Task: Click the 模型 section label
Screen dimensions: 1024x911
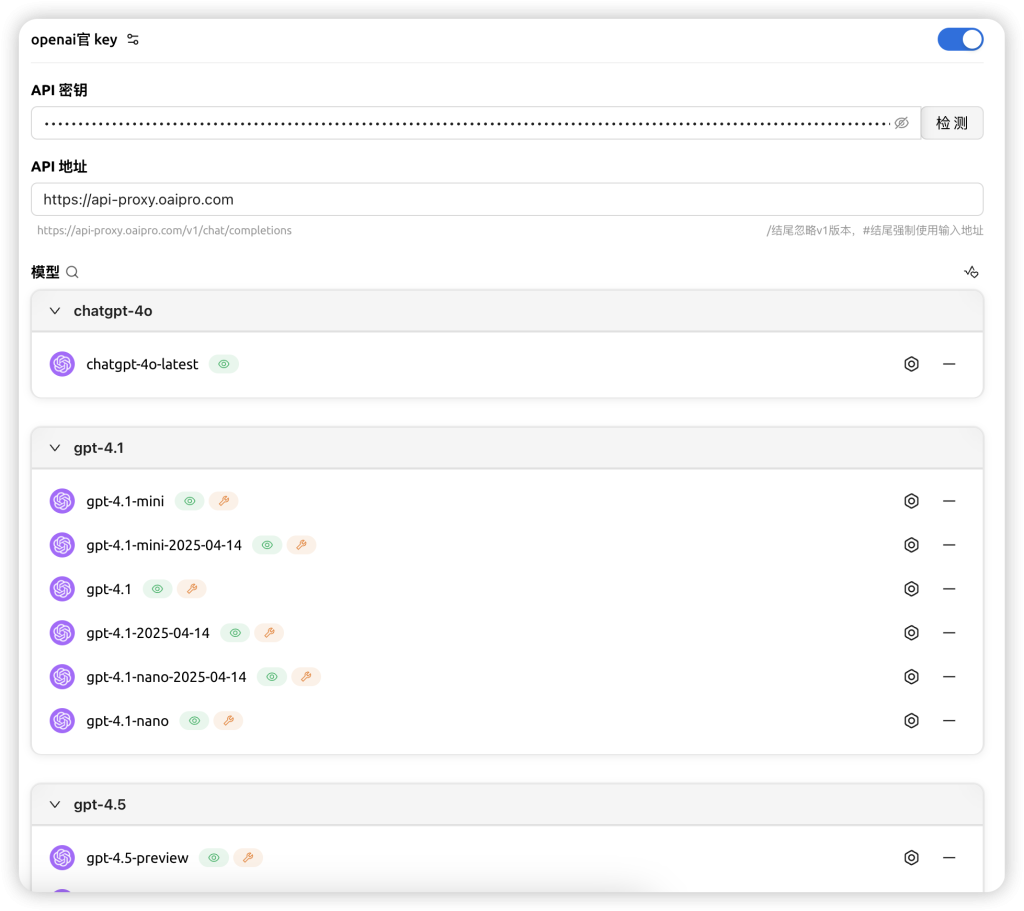Action: click(45, 272)
